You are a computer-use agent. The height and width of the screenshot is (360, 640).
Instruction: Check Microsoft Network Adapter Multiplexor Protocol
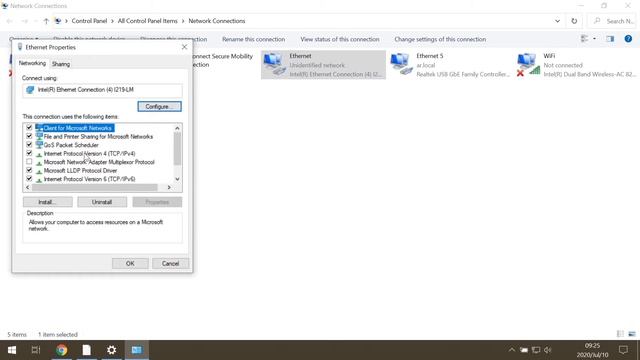coord(29,162)
